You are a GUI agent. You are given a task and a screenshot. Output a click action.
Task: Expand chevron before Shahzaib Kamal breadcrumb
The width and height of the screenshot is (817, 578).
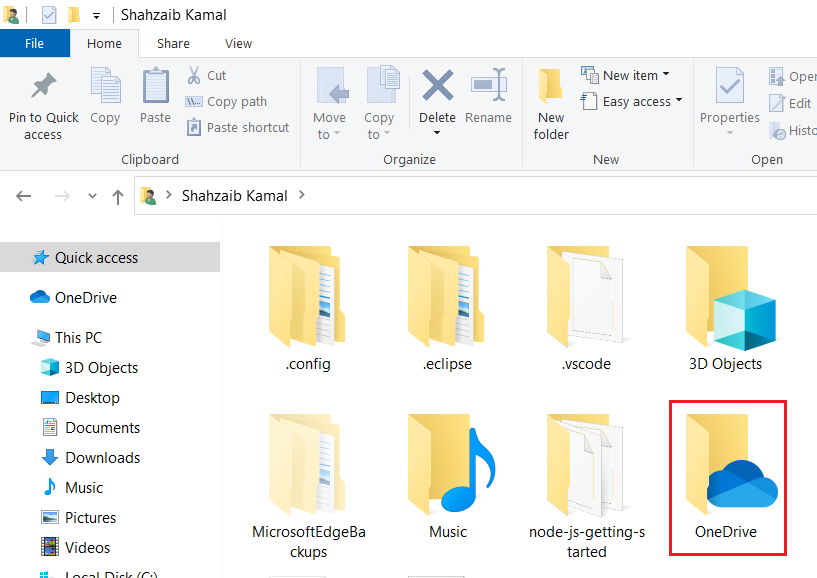(168, 195)
